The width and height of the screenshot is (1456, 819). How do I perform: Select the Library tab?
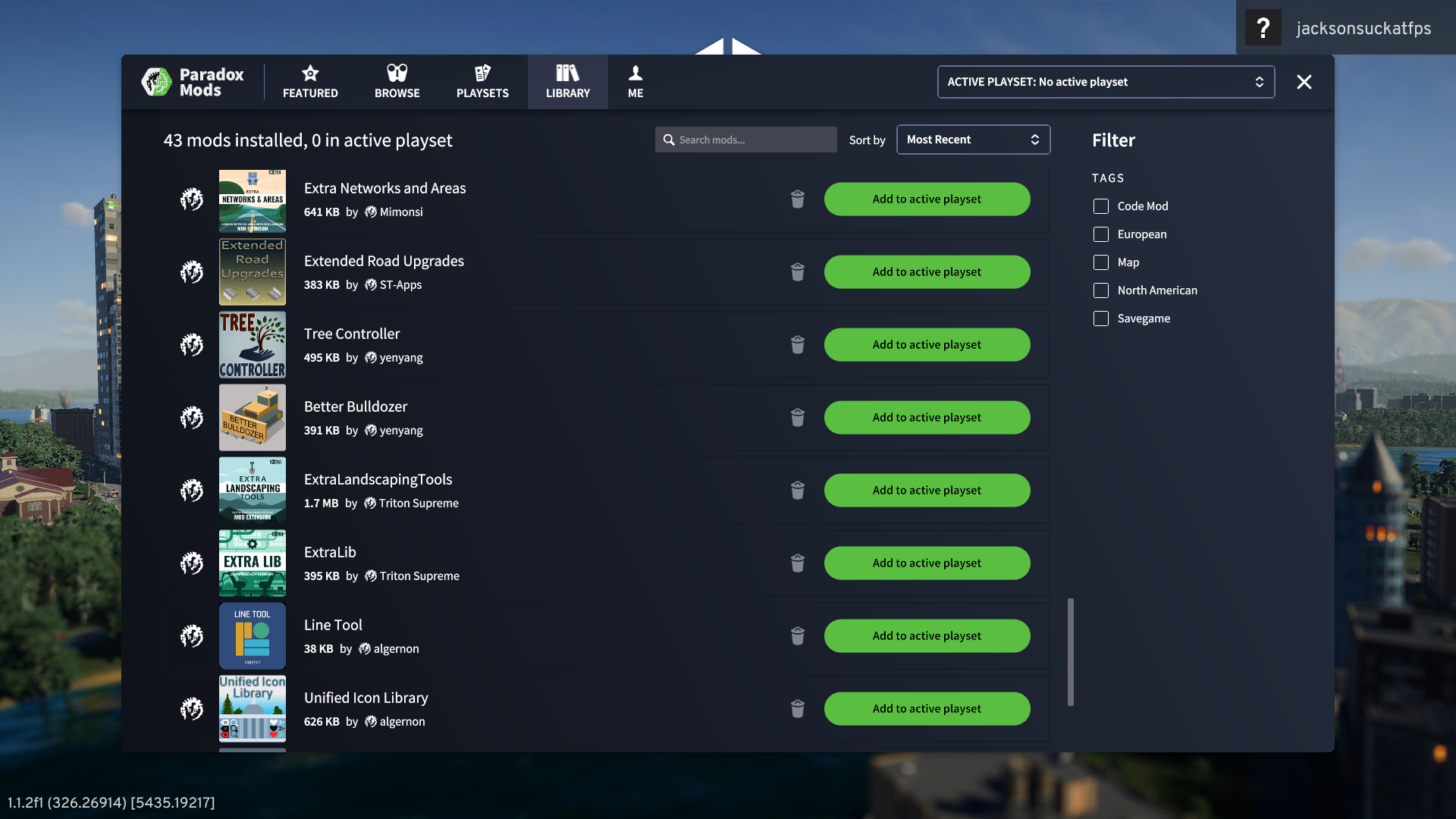coord(567,82)
